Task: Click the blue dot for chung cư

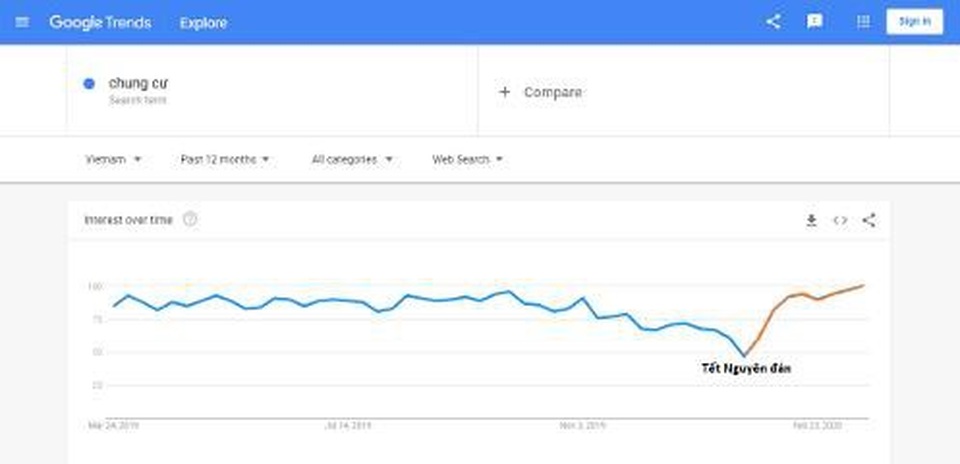Action: pos(90,84)
